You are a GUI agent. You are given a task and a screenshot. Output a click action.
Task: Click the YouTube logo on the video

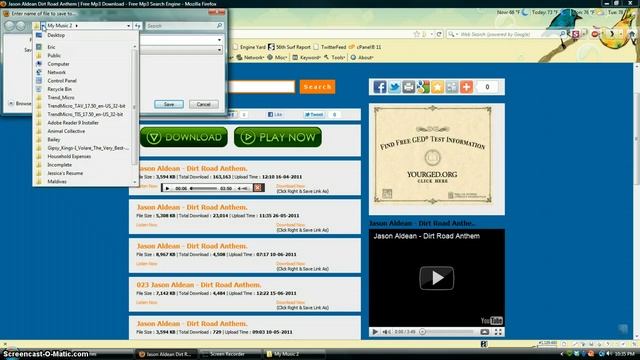pyautogui.click(x=491, y=320)
